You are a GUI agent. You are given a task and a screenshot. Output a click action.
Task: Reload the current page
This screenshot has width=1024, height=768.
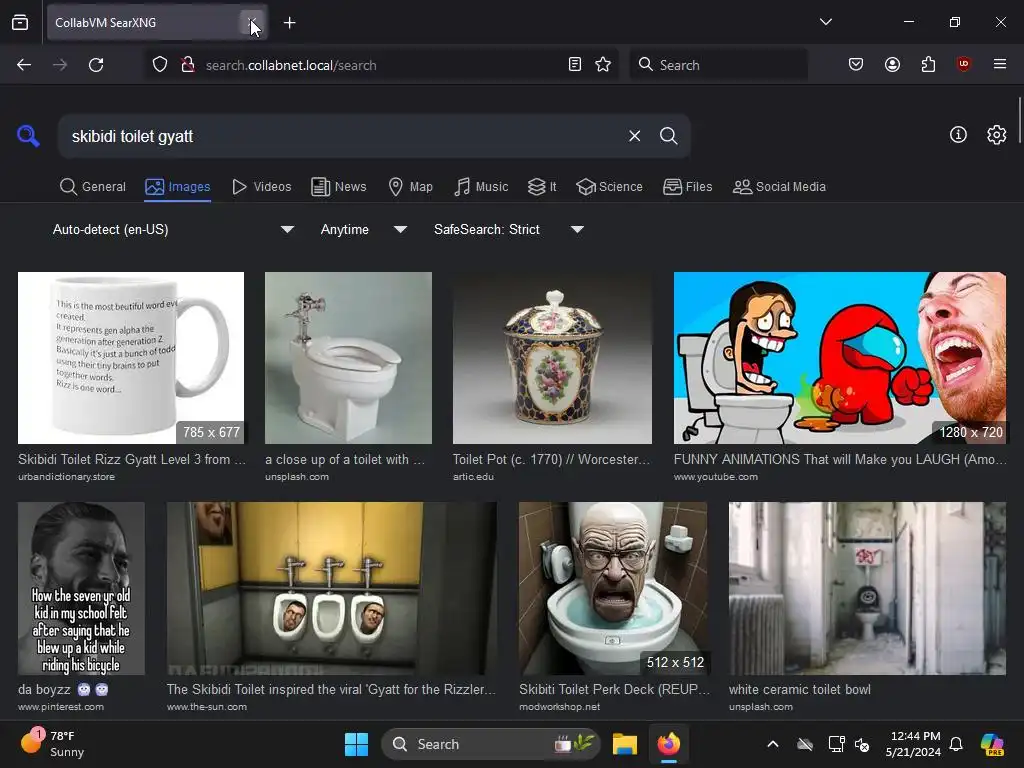coord(96,65)
